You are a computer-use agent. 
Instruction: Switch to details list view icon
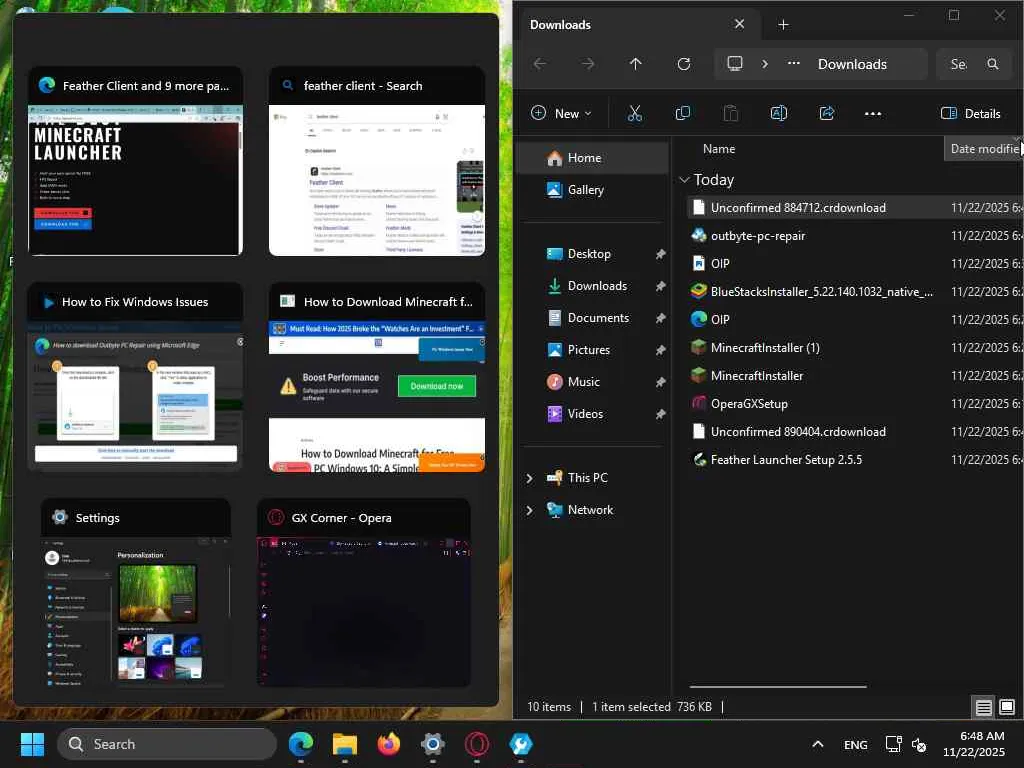point(983,707)
